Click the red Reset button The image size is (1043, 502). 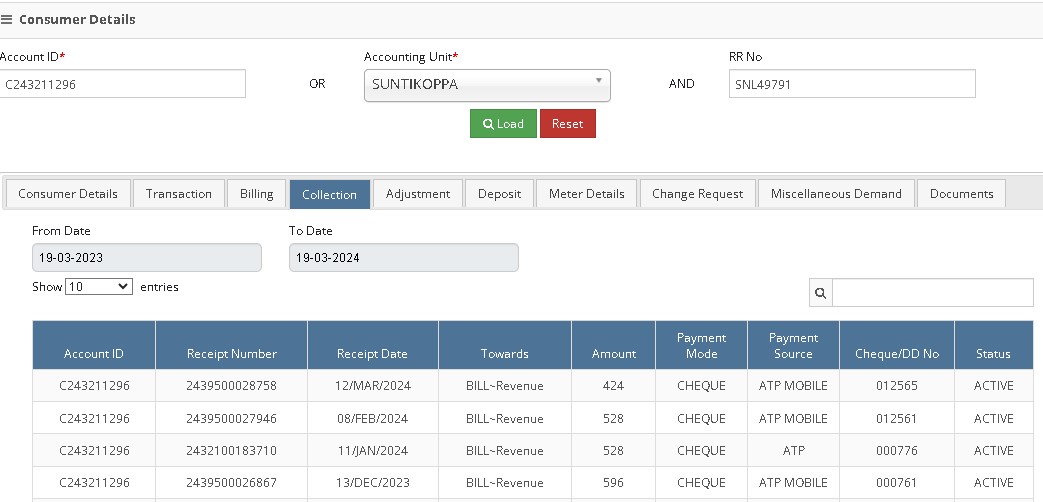click(567, 124)
